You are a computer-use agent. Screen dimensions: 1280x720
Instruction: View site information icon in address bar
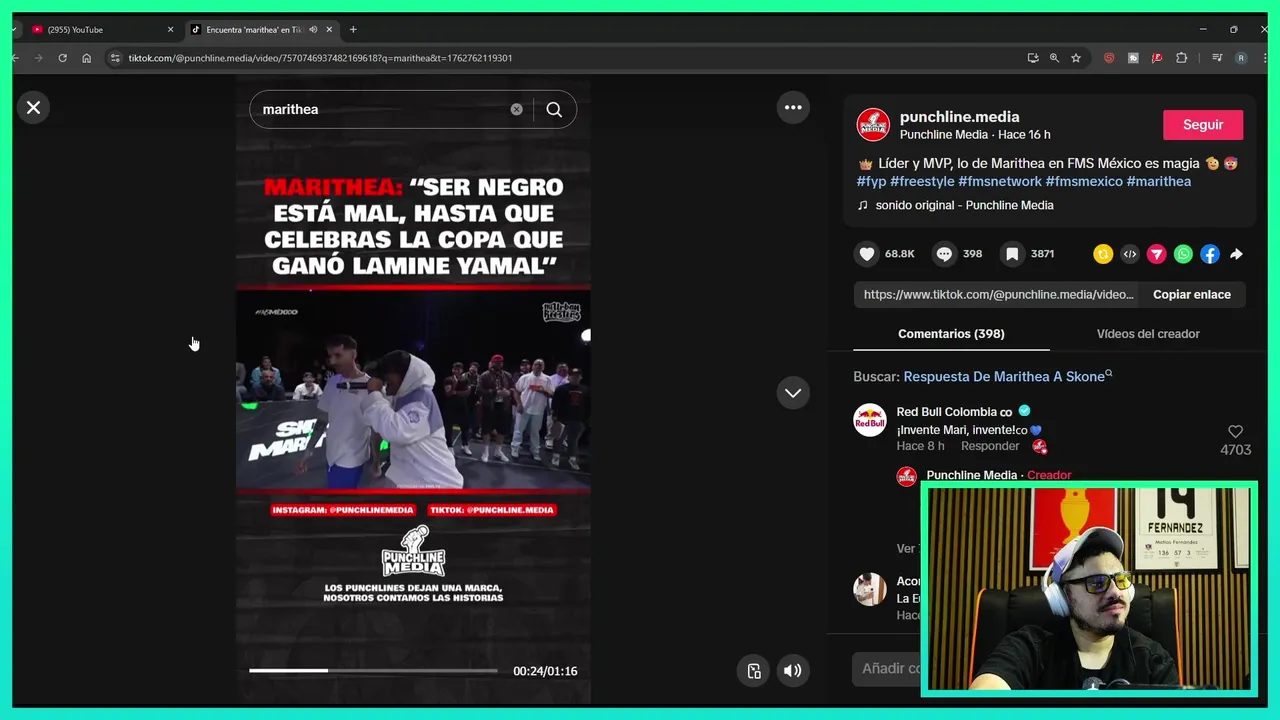point(115,58)
